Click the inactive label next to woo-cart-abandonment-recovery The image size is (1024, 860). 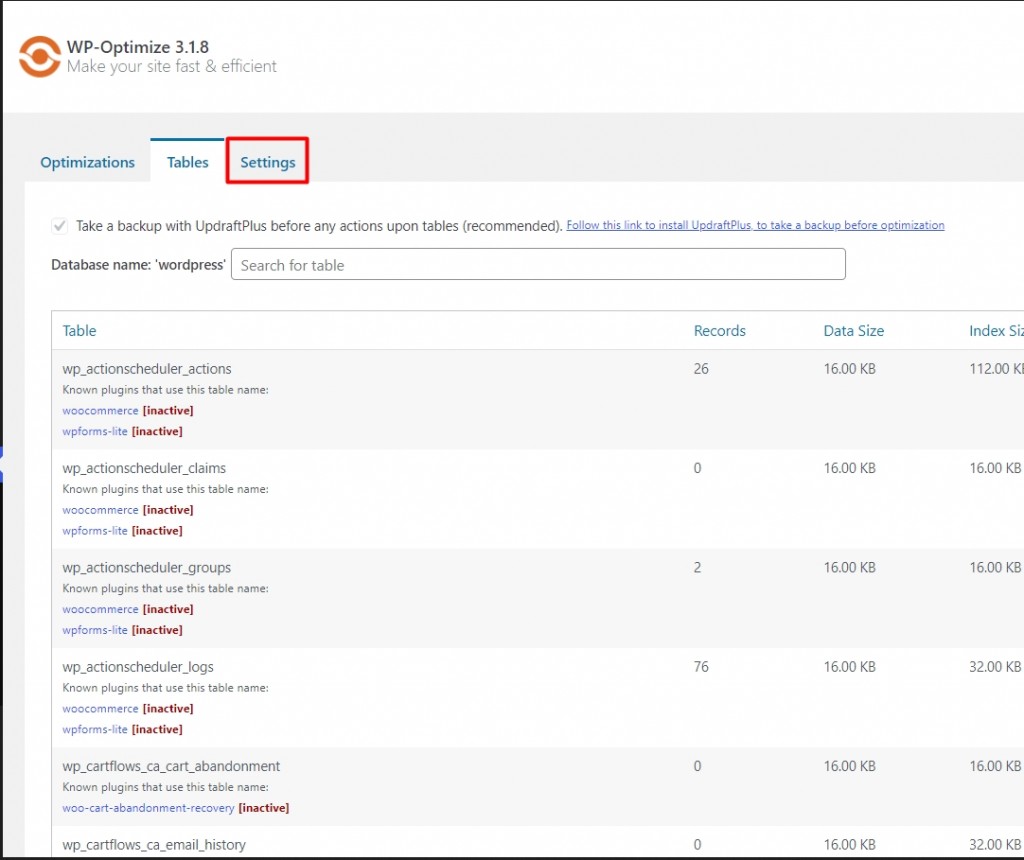[x=264, y=808]
